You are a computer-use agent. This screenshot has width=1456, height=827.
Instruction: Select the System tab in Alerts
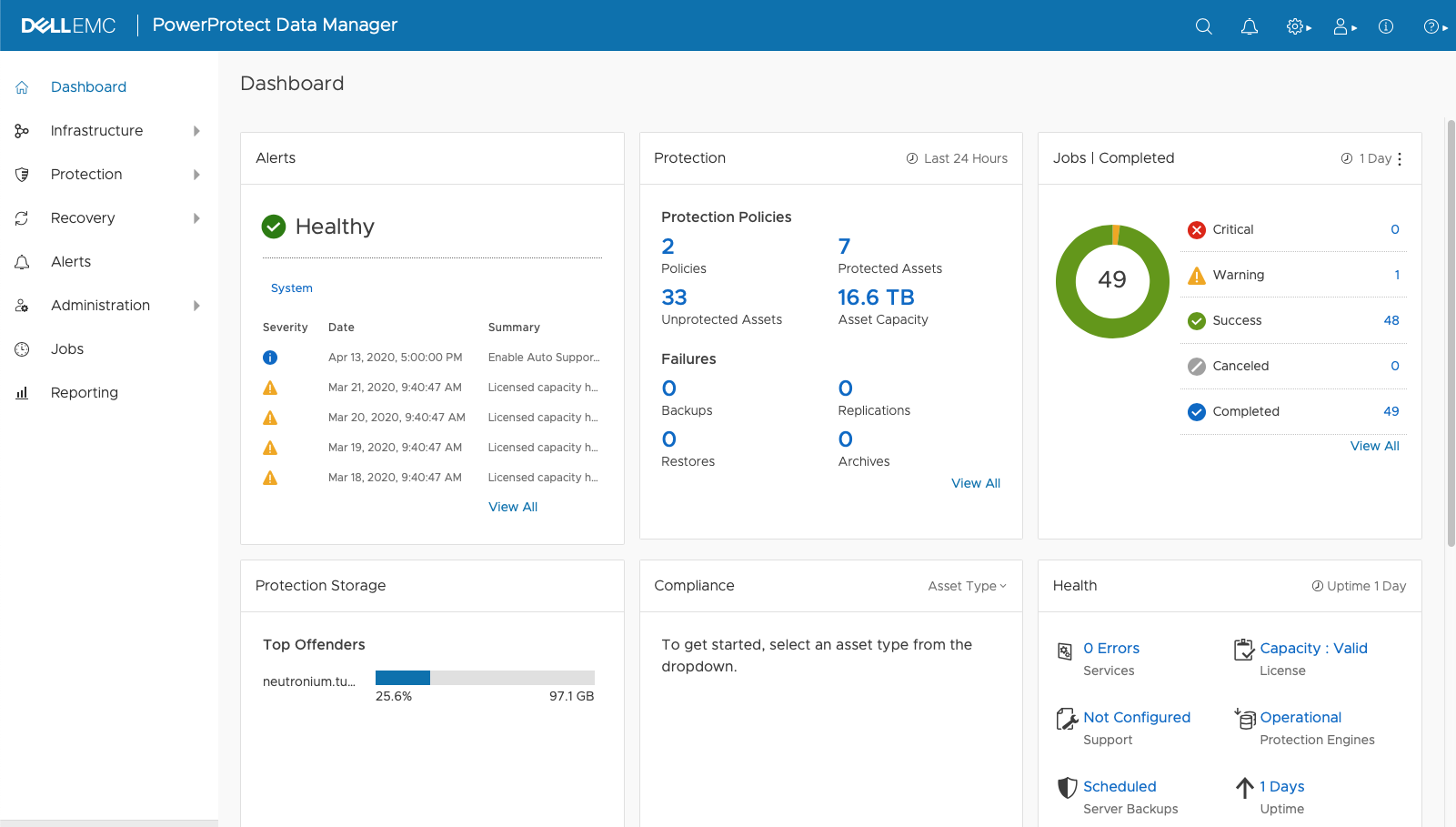[x=291, y=288]
